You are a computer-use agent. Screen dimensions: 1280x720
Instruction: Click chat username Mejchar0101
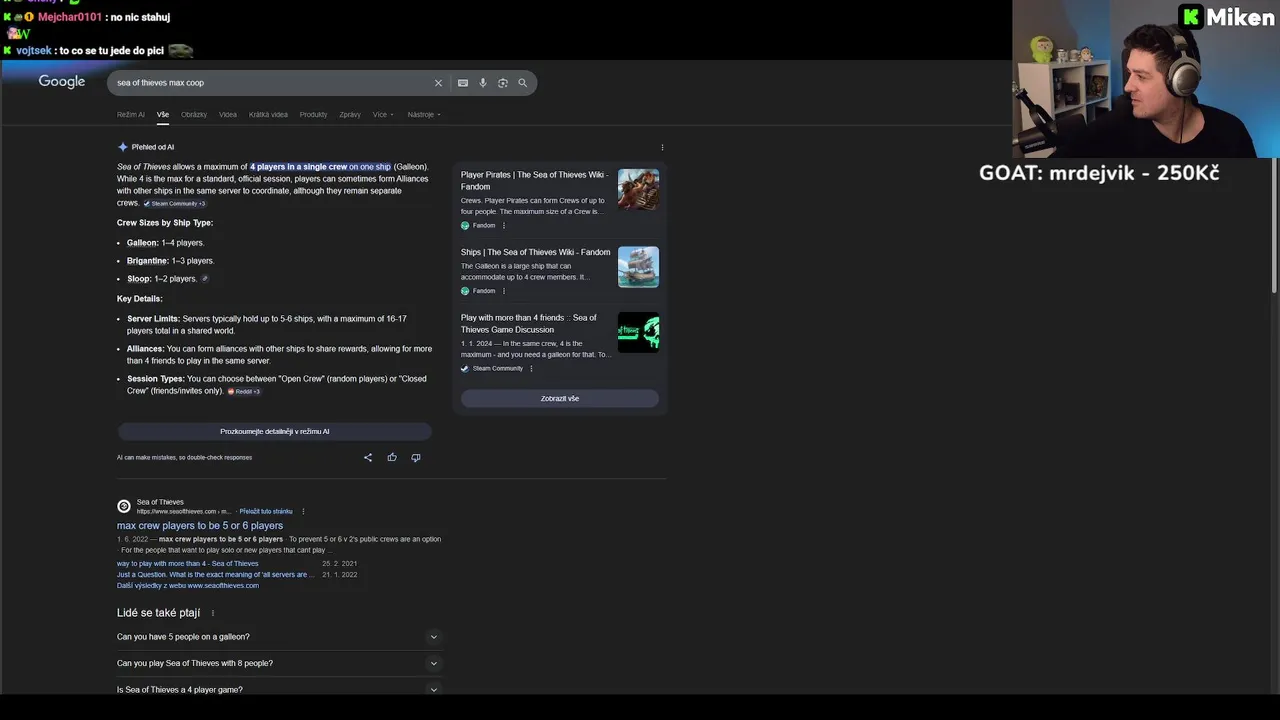(70, 17)
